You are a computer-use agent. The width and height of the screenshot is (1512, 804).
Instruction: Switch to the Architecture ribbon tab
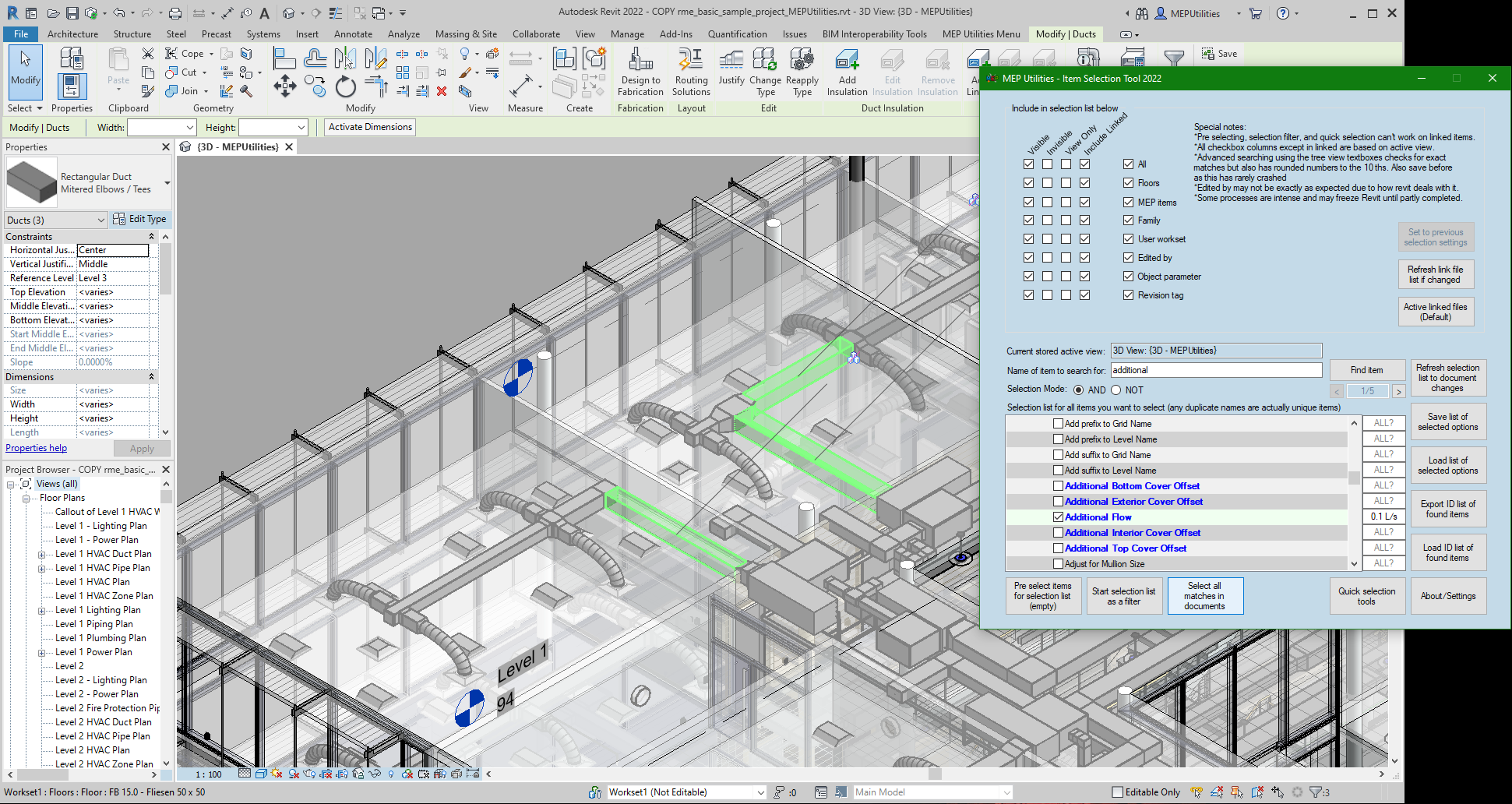(x=72, y=34)
